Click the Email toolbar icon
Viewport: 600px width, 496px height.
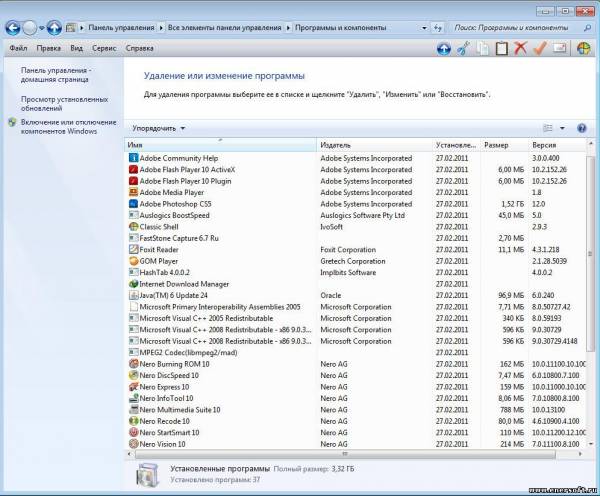coord(559,49)
